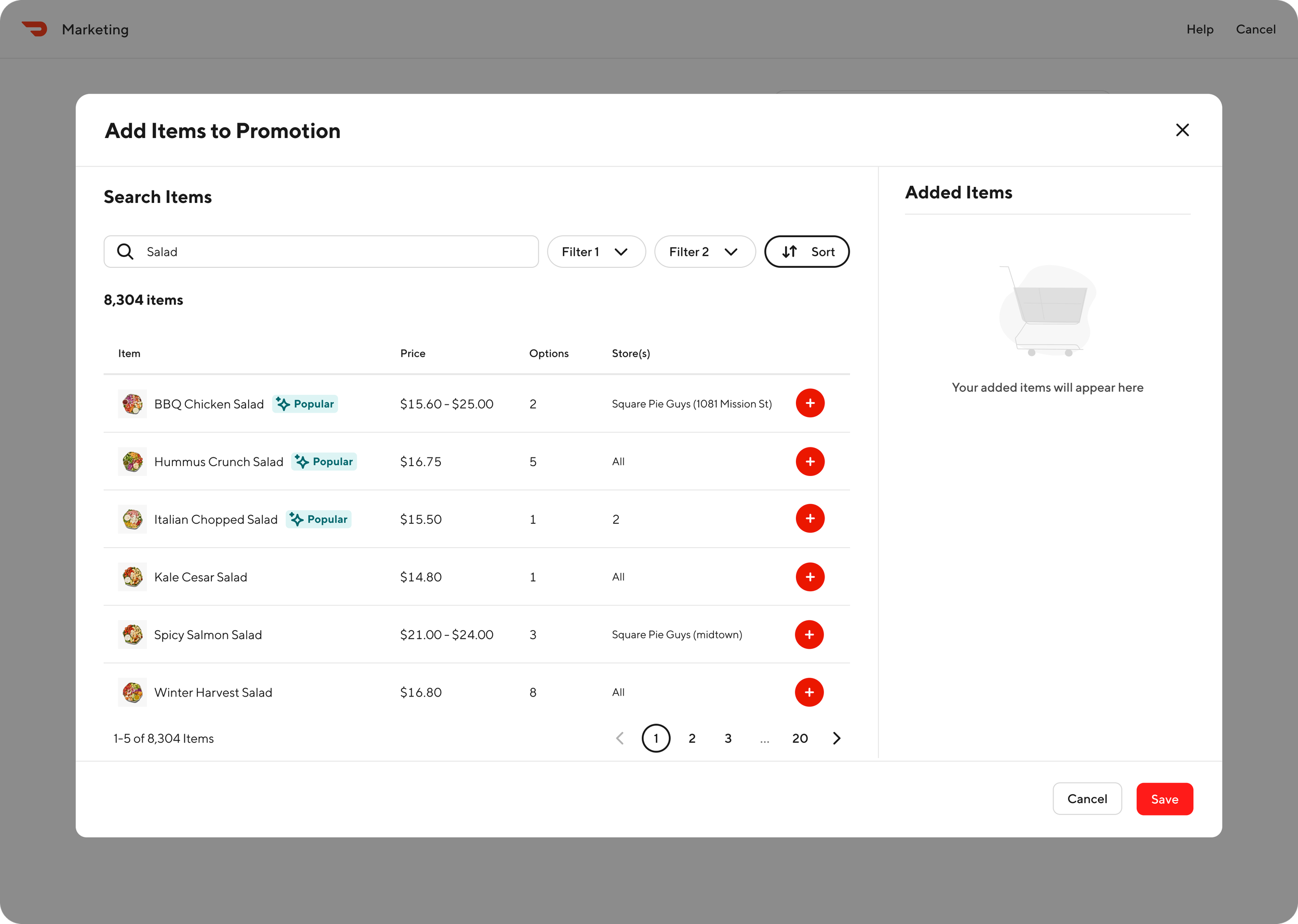Close the Add Items to Promotion dialog
Screen dimensions: 1298x924
[x=1182, y=130]
